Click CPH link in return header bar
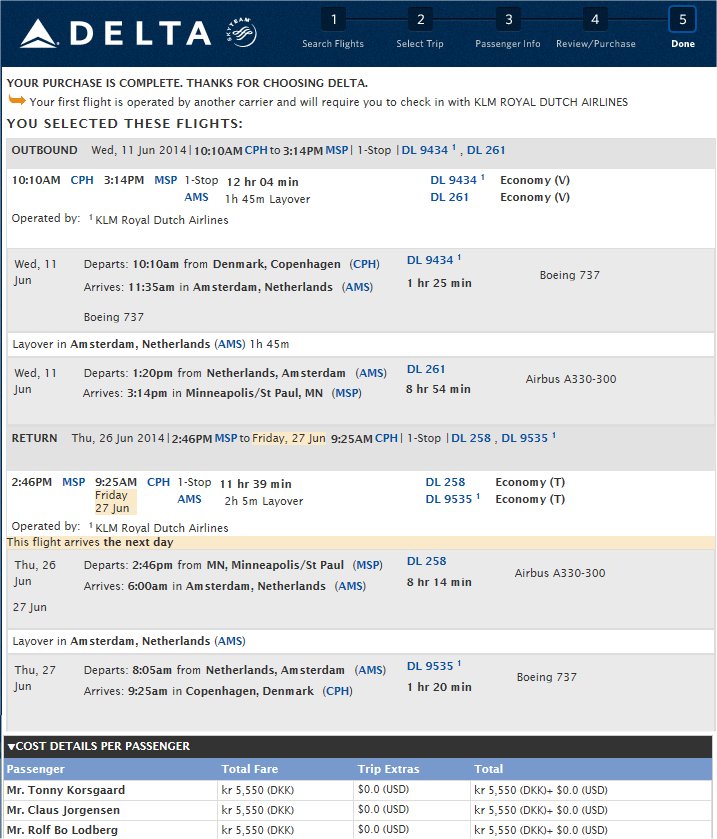Screen dimensions: 717x839 pos(386,438)
